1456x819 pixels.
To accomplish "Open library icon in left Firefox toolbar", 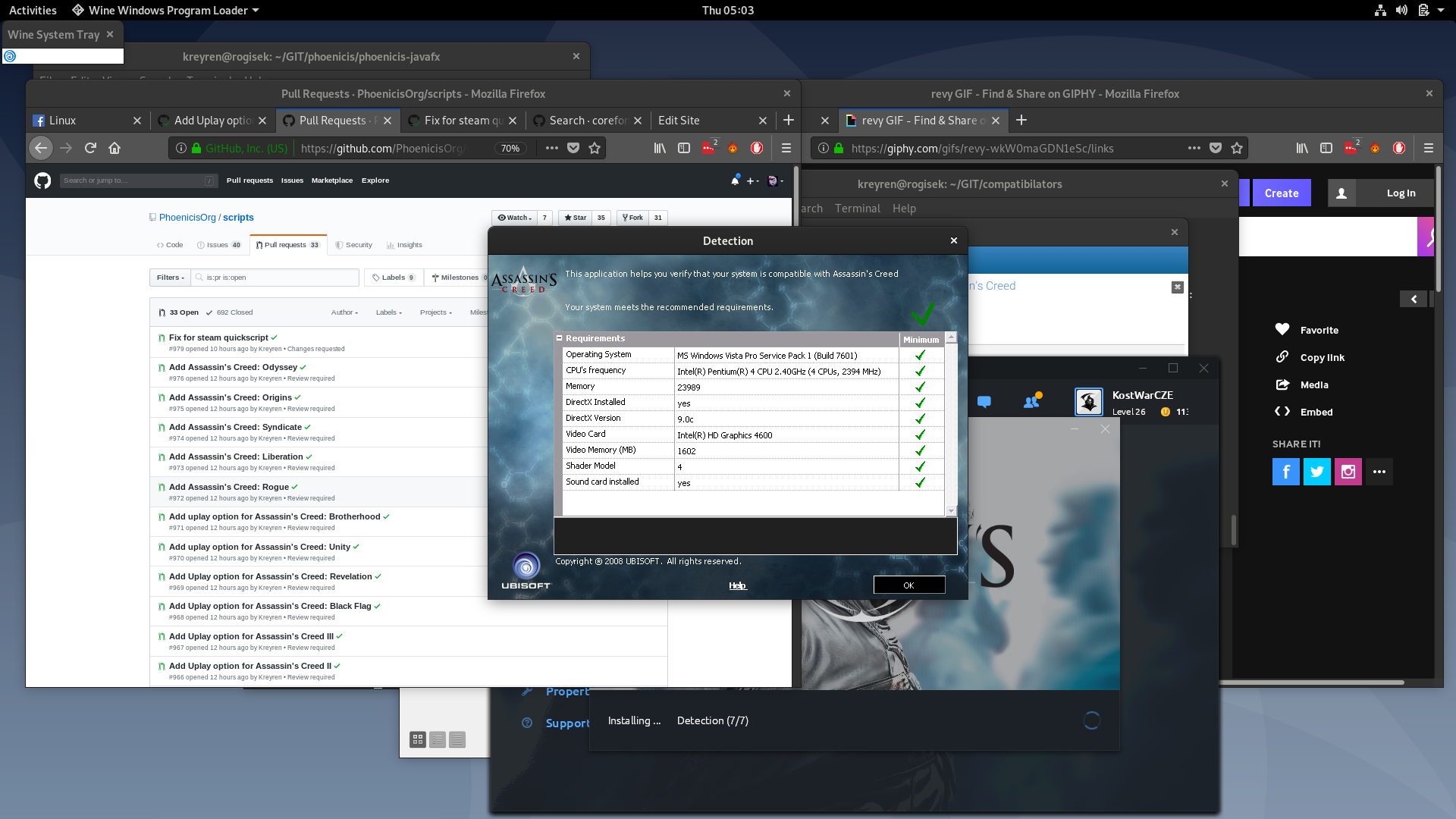I will (660, 148).
